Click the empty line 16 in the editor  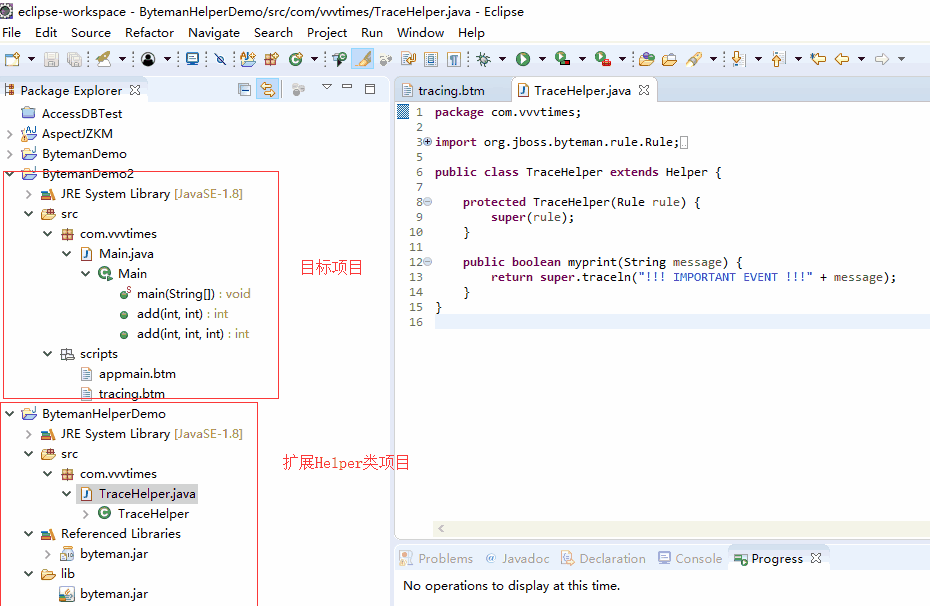click(x=682, y=322)
